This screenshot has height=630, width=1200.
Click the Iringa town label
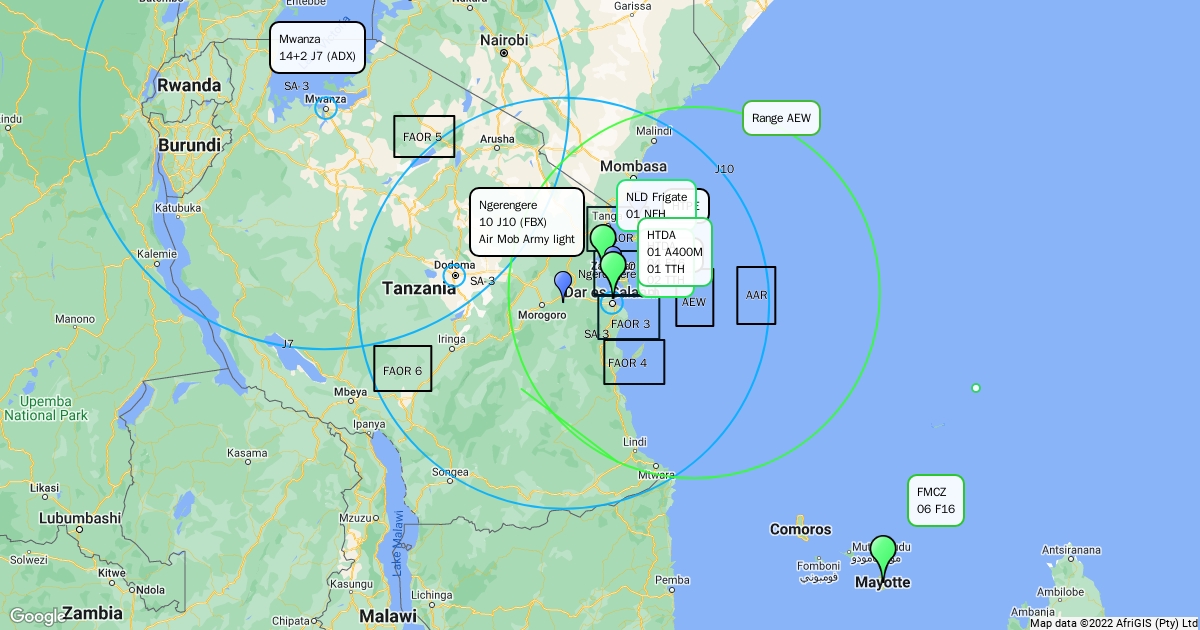tap(452, 339)
